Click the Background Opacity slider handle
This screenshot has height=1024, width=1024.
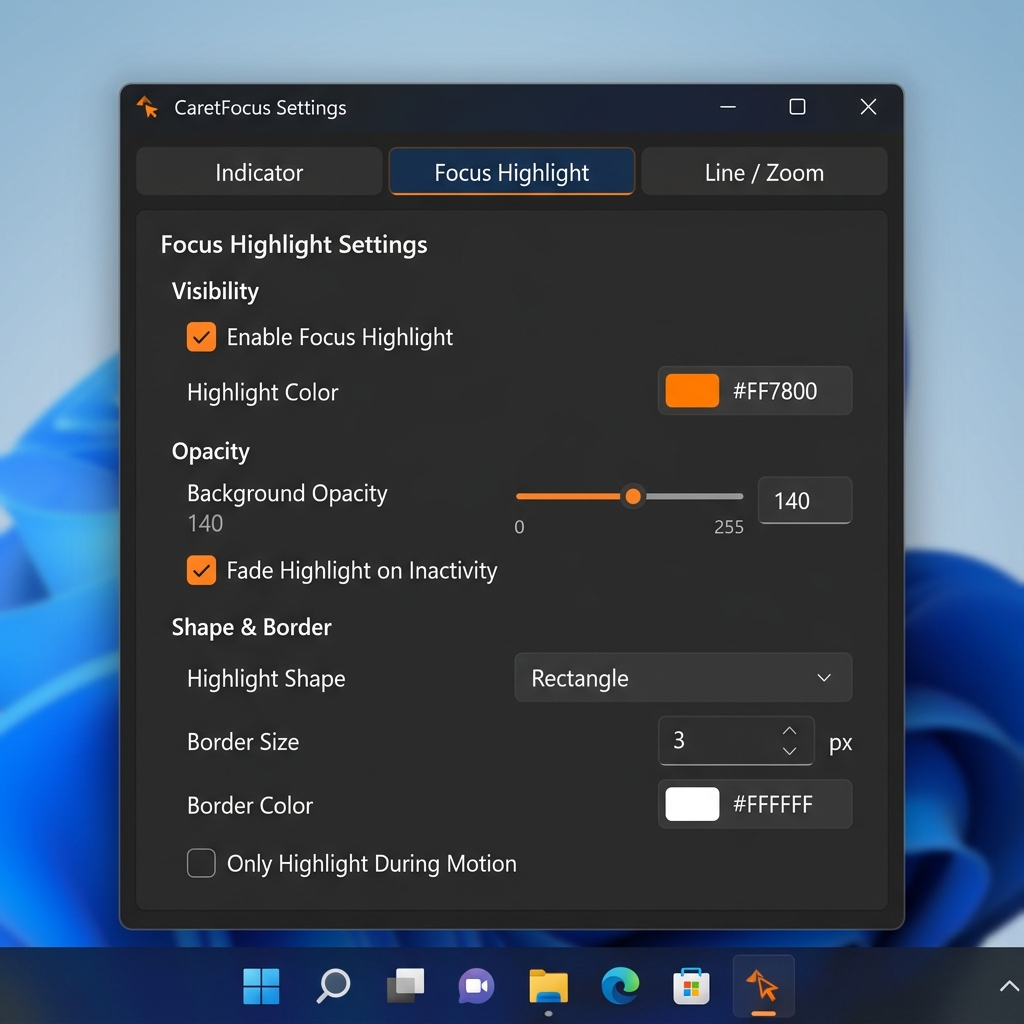tap(633, 496)
